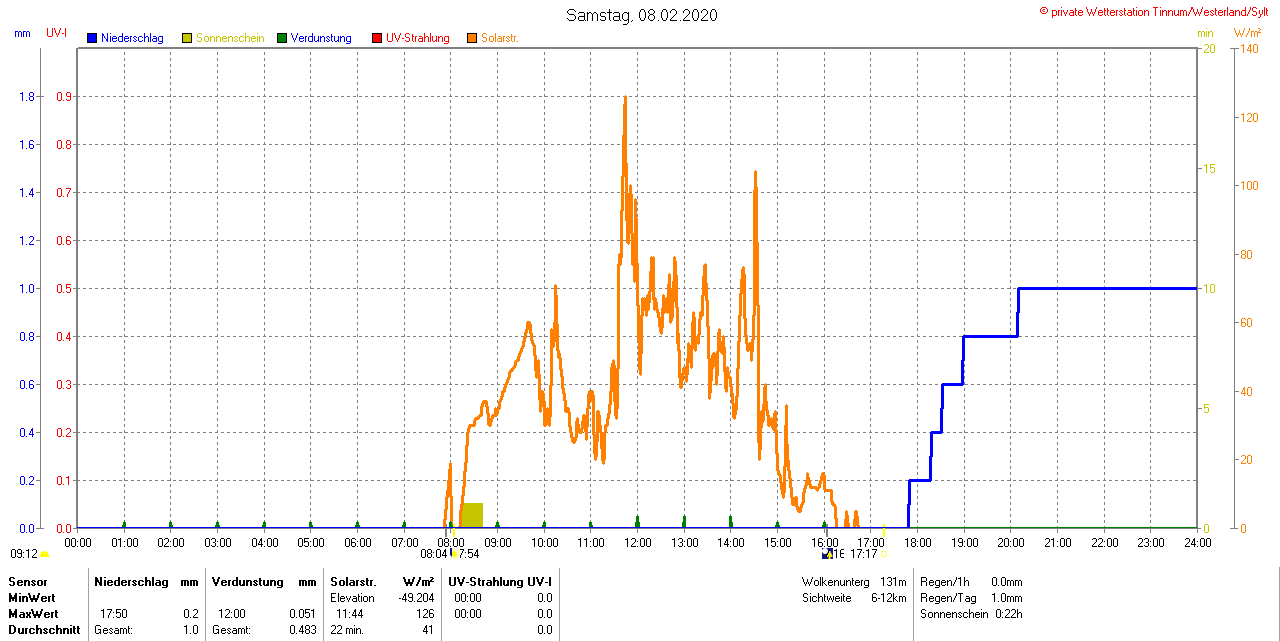Click the 1.8 mm axis value
1280x641 pixels.
[27, 97]
